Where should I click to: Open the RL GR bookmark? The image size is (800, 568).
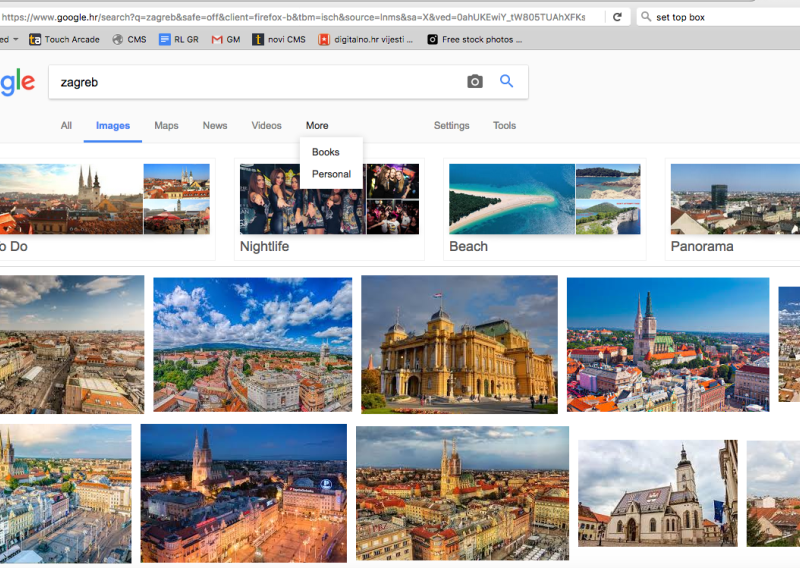tap(179, 40)
